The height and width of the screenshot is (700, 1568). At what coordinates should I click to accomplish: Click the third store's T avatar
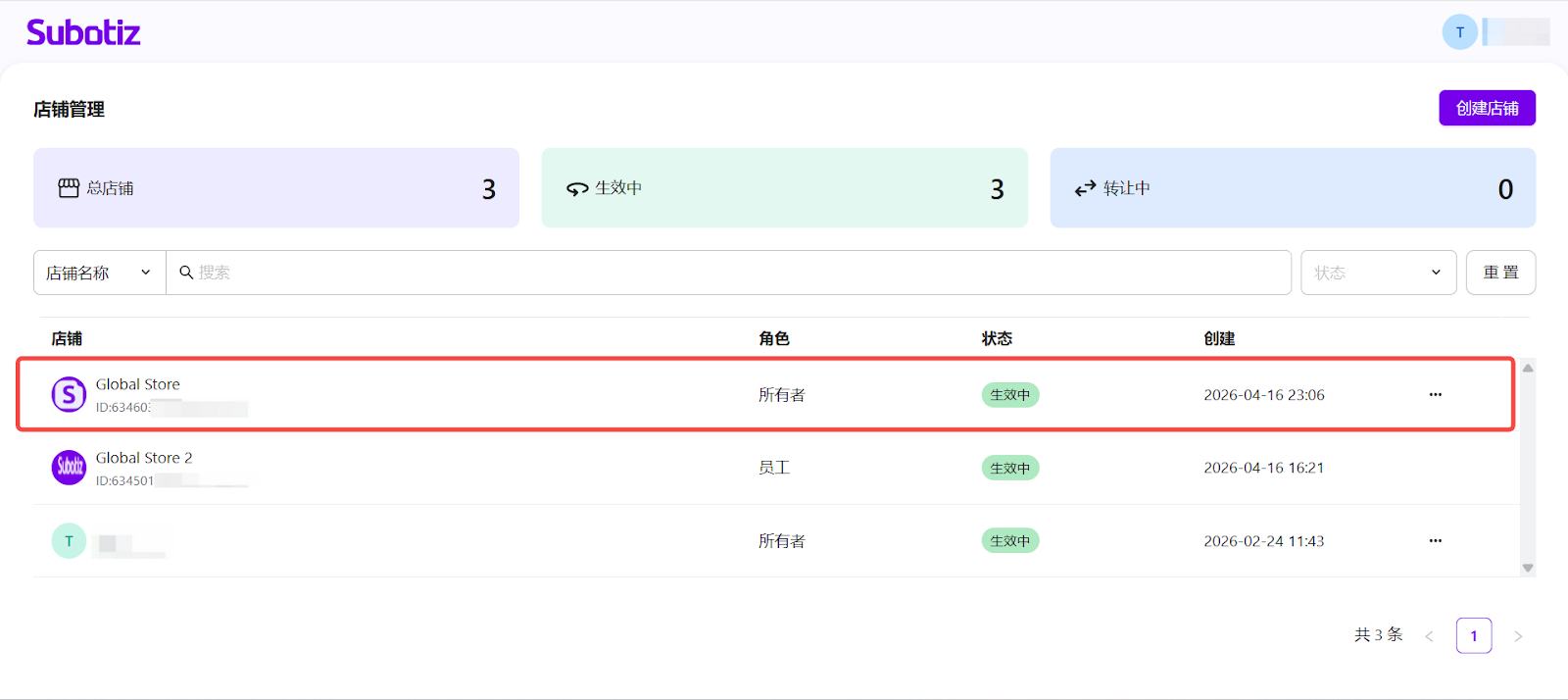tap(69, 541)
